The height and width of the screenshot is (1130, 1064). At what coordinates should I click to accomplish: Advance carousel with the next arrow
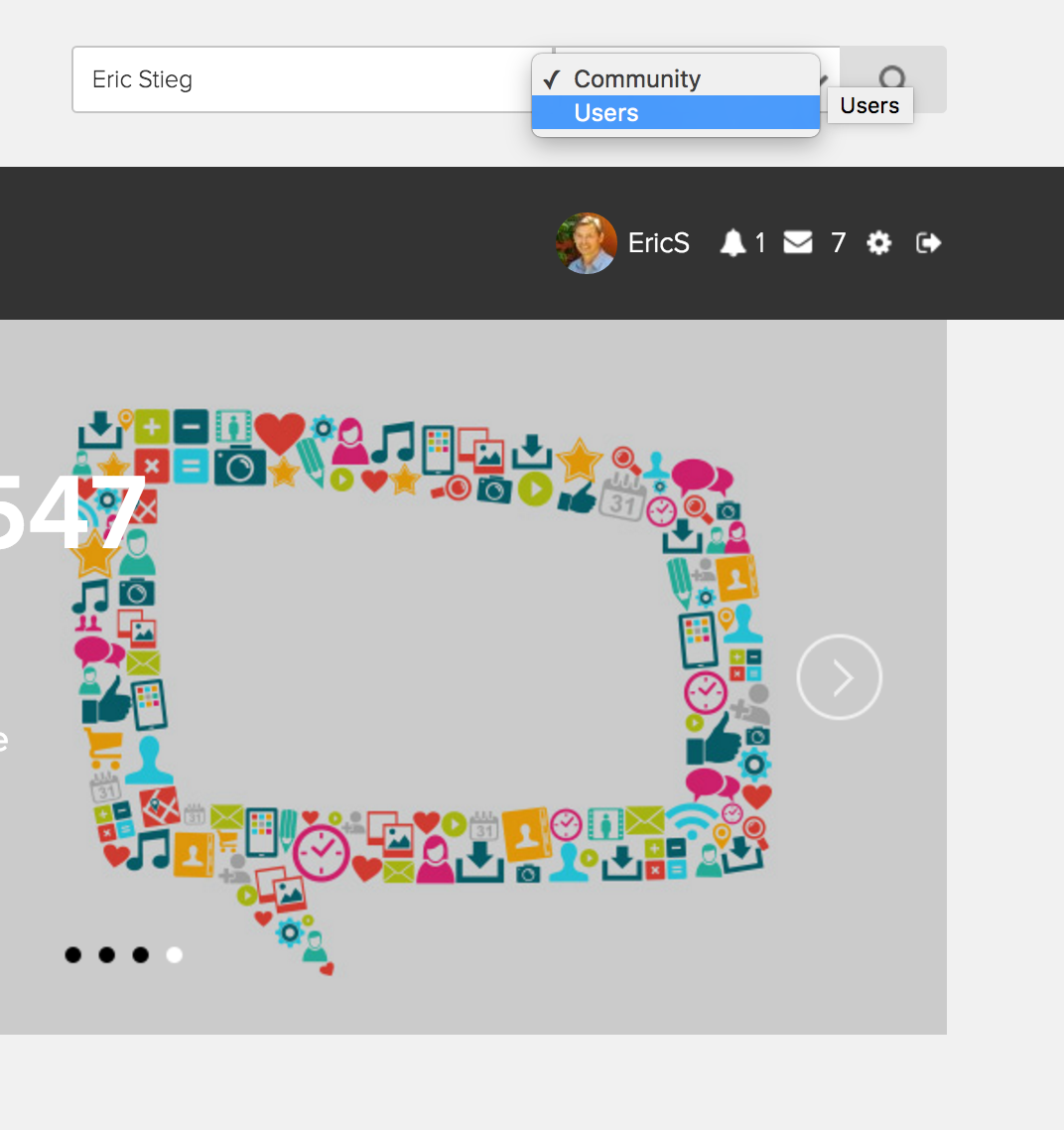pyautogui.click(x=840, y=677)
